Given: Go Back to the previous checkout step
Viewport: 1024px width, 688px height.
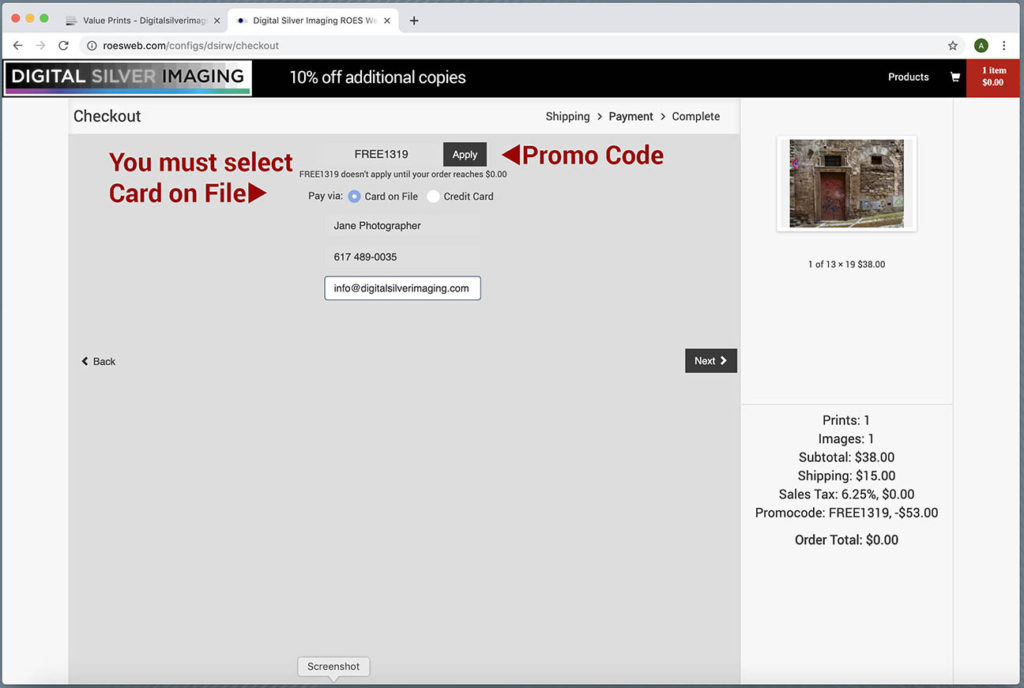Looking at the screenshot, I should point(99,362).
